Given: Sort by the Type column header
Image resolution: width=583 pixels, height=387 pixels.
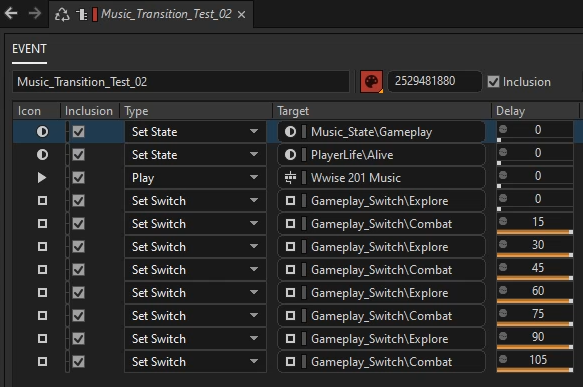Looking at the screenshot, I should pos(196,111).
